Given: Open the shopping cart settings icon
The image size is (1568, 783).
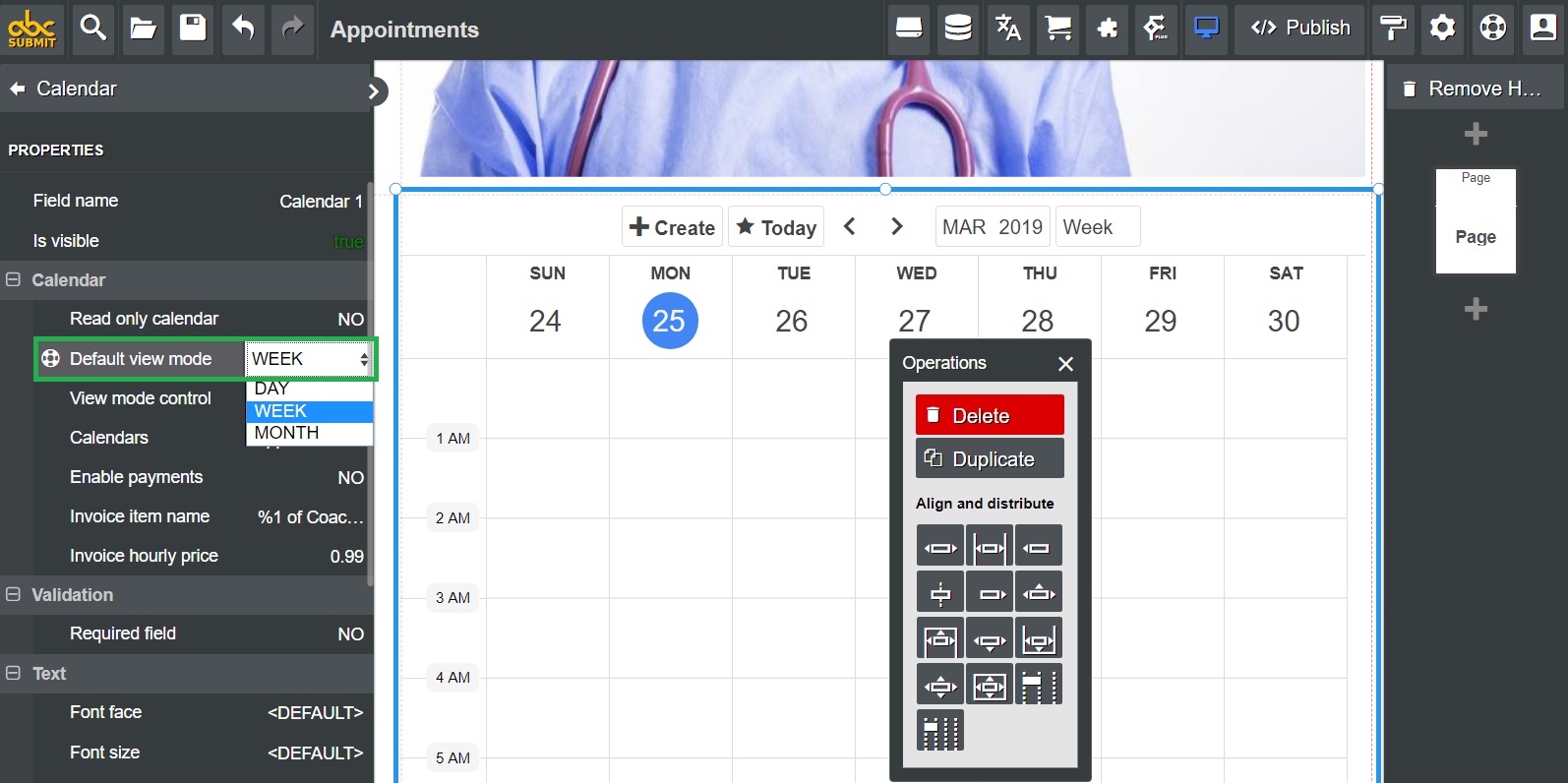Looking at the screenshot, I should pos(1057,29).
